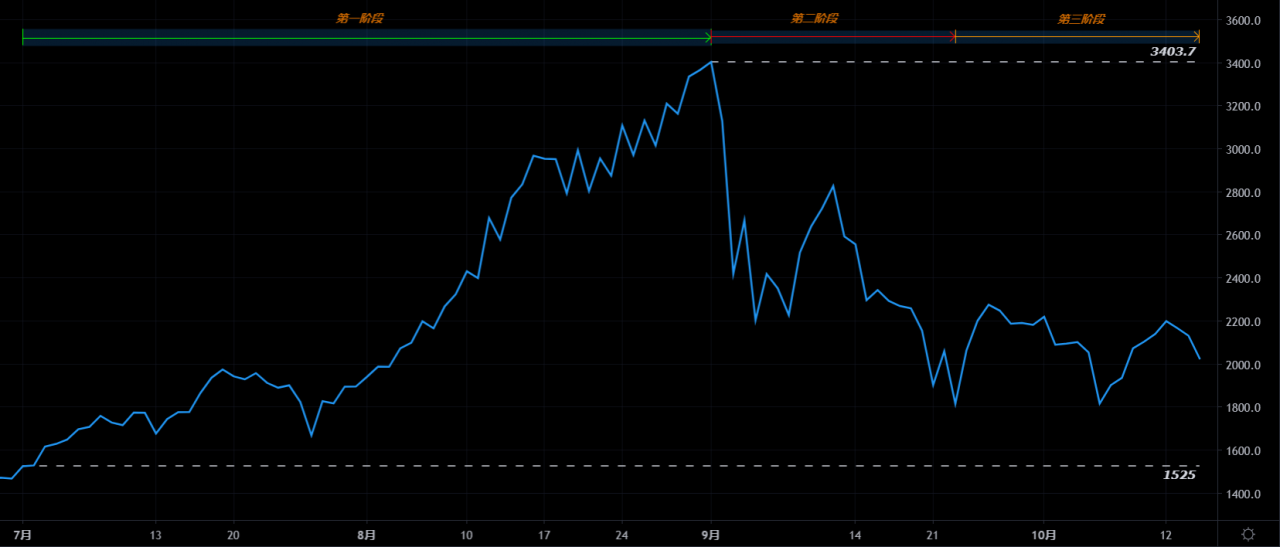Click the blue price line's highest peak

pos(711,62)
